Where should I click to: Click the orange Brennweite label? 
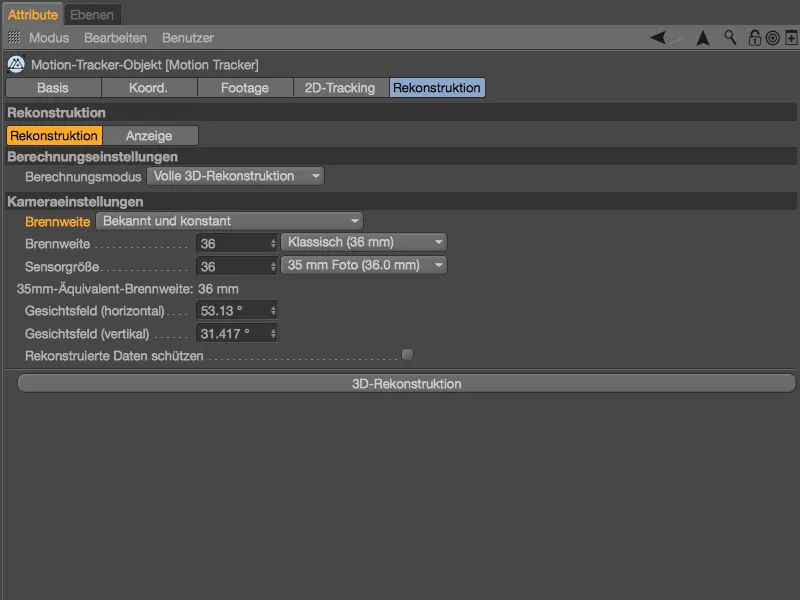click(x=57, y=222)
